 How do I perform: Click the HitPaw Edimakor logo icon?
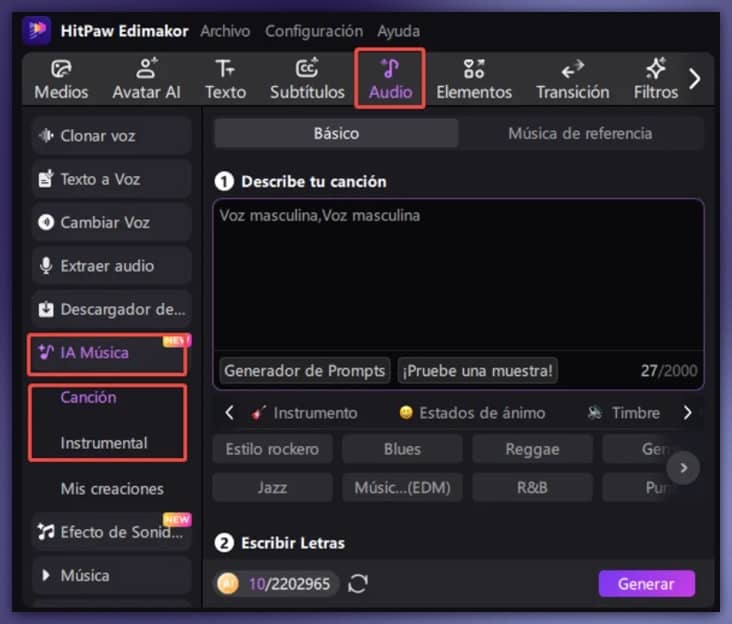pyautogui.click(x=37, y=30)
